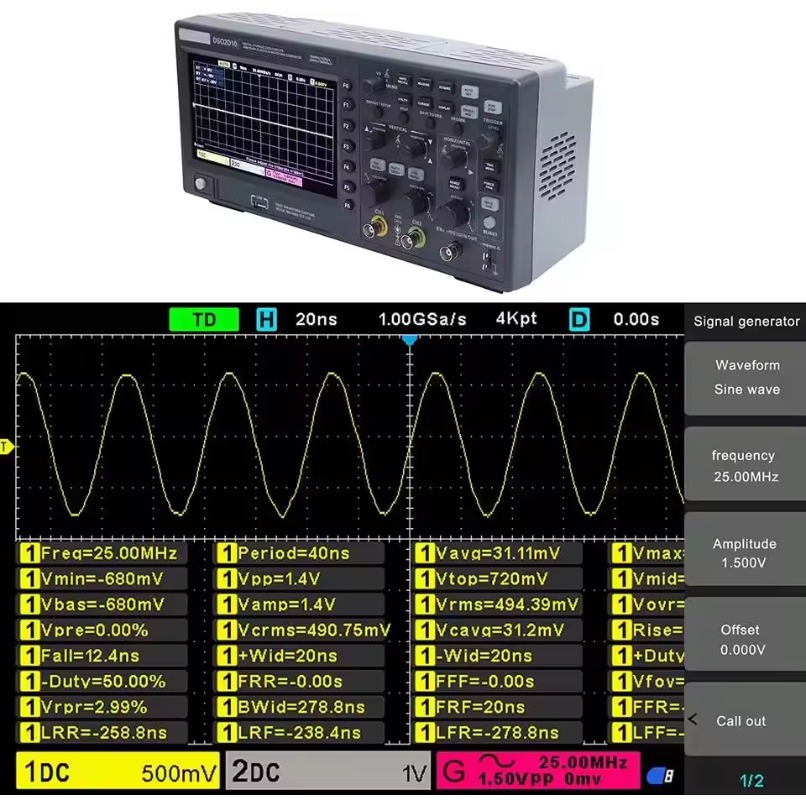Select the Signal generator menu title
This screenshot has height=806, width=806.
(746, 321)
